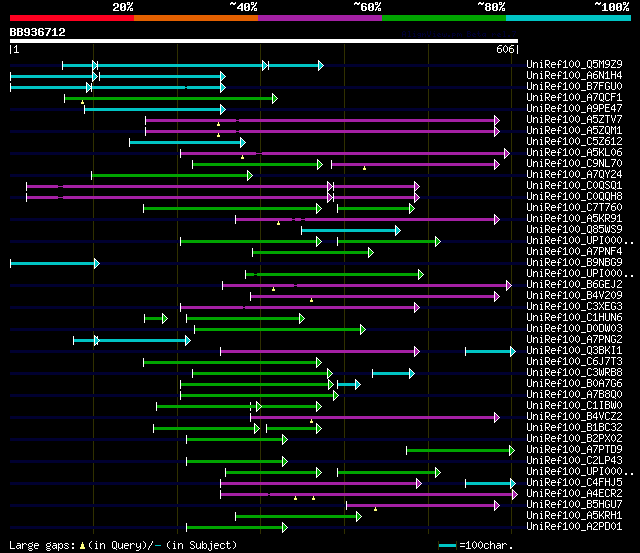The height and width of the screenshot is (553, 640).
Task: Click the orange ~40% identity legend segment
Action: [x=196, y=18]
